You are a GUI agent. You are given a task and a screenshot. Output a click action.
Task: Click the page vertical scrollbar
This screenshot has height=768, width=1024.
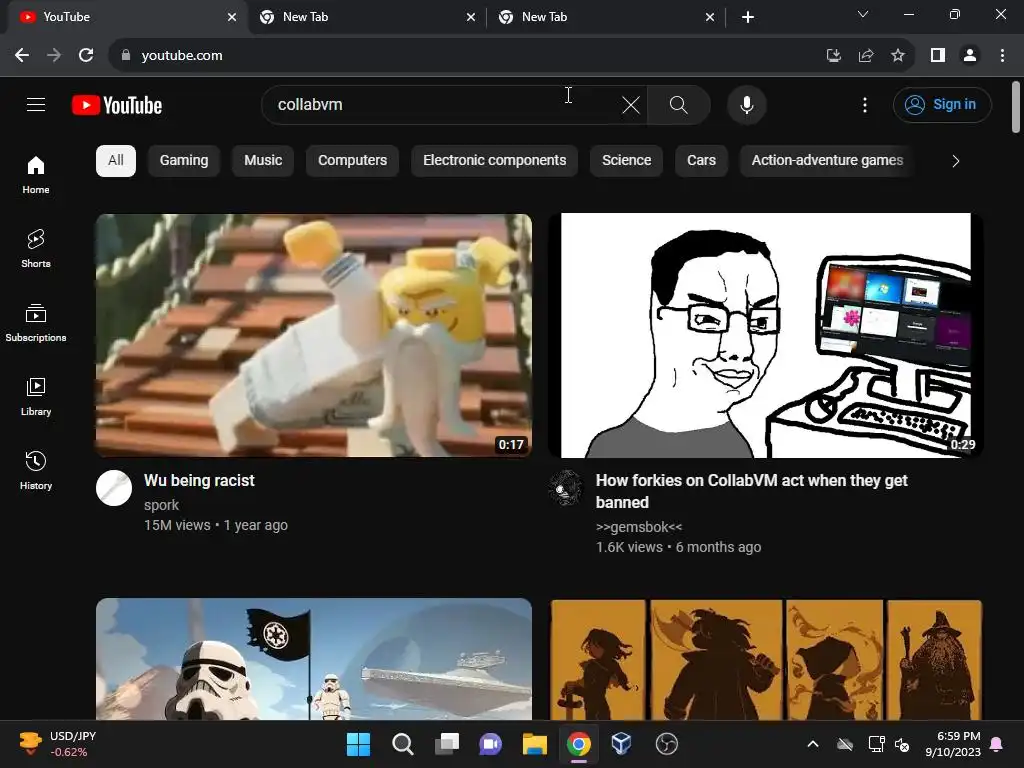1016,107
